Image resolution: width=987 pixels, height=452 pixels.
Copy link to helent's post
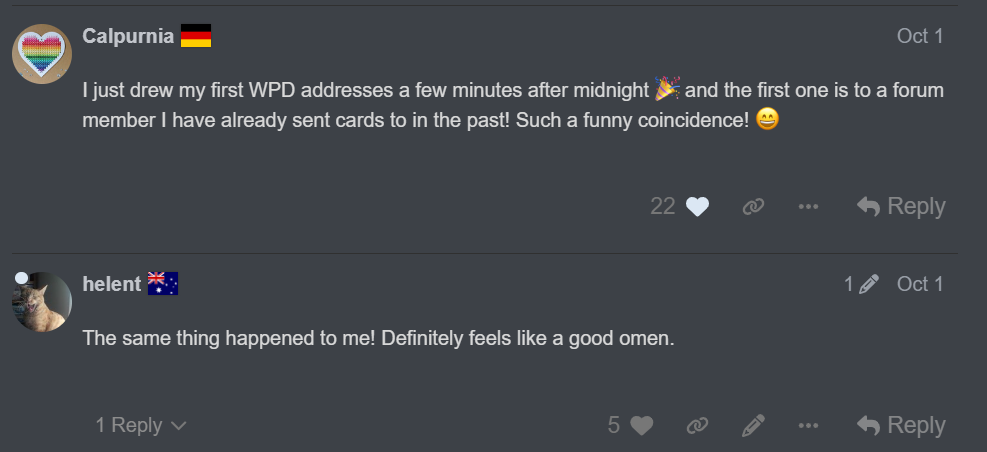pos(697,426)
